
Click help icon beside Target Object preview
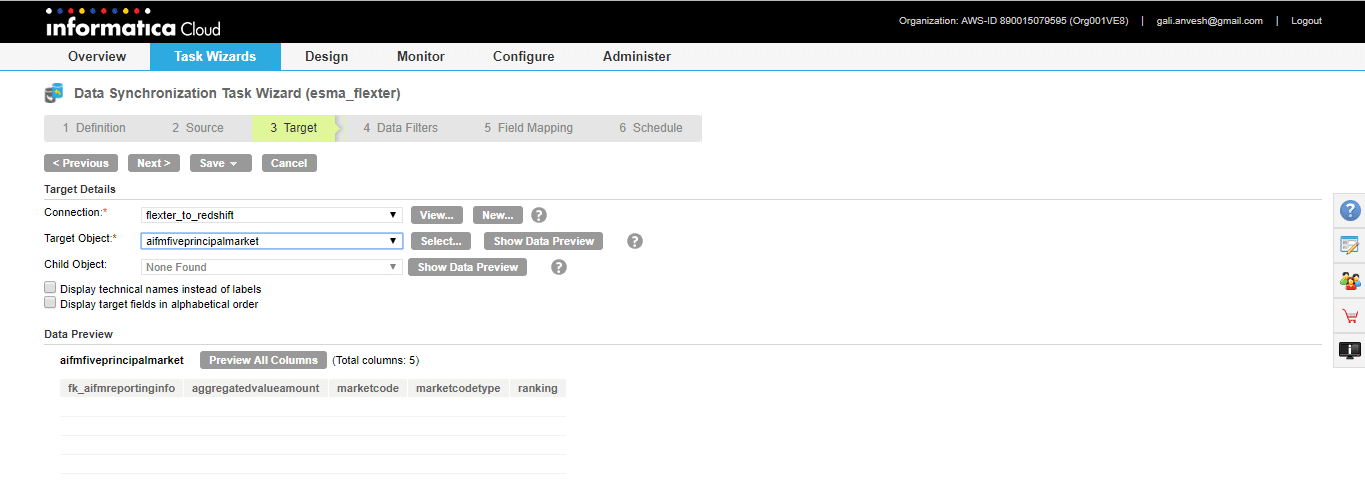point(635,241)
